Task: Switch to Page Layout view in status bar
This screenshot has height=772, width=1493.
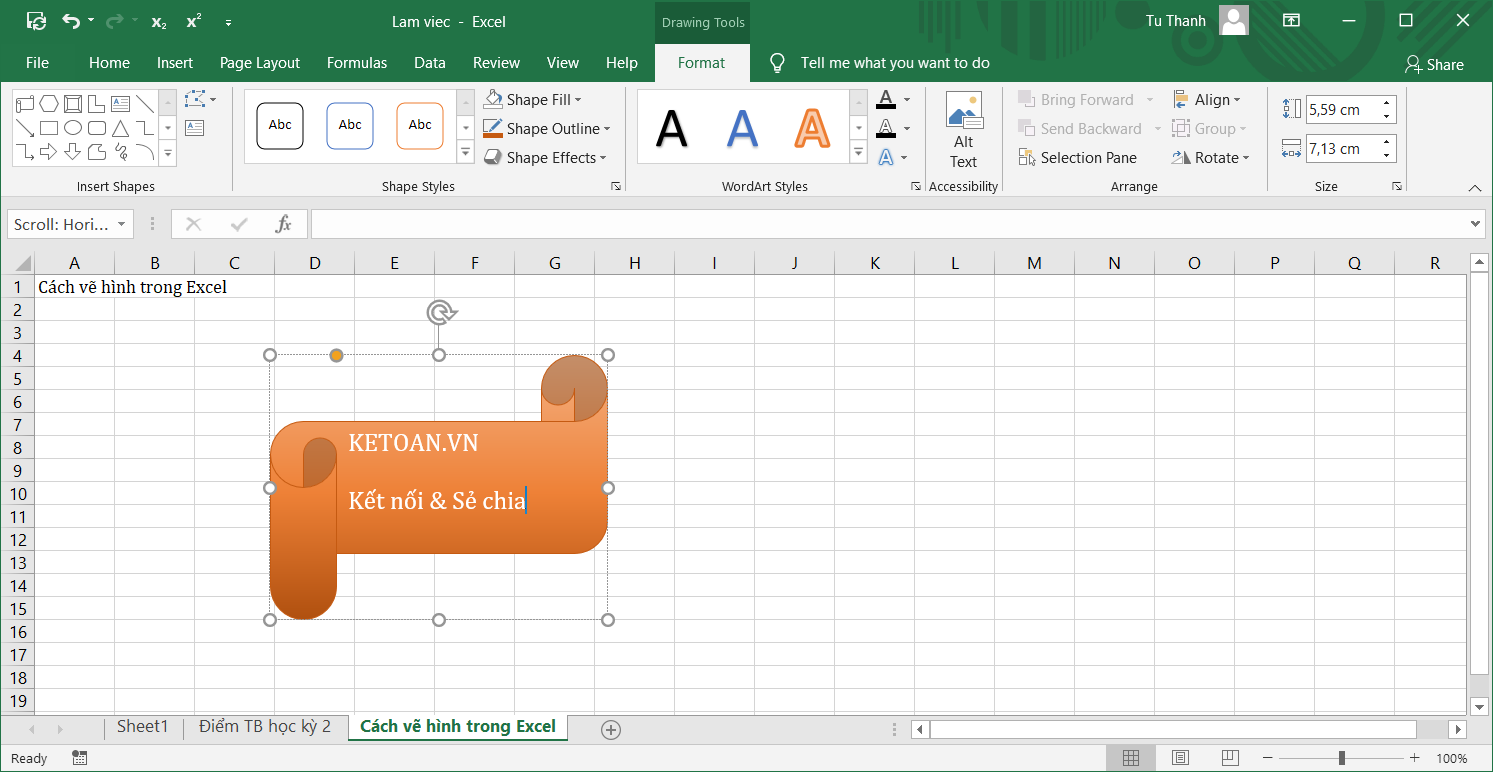Action: tap(1180, 758)
